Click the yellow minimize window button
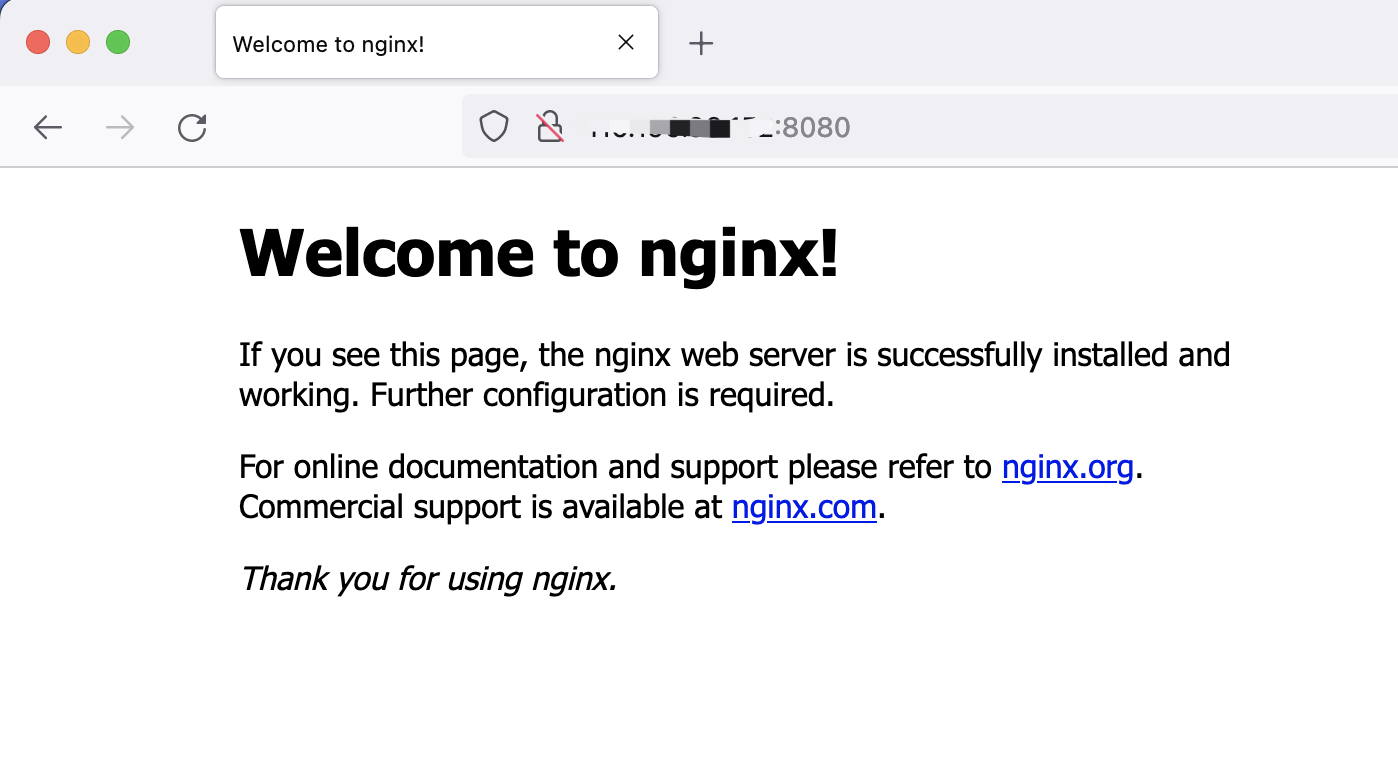The width and height of the screenshot is (1398, 772). (78, 42)
